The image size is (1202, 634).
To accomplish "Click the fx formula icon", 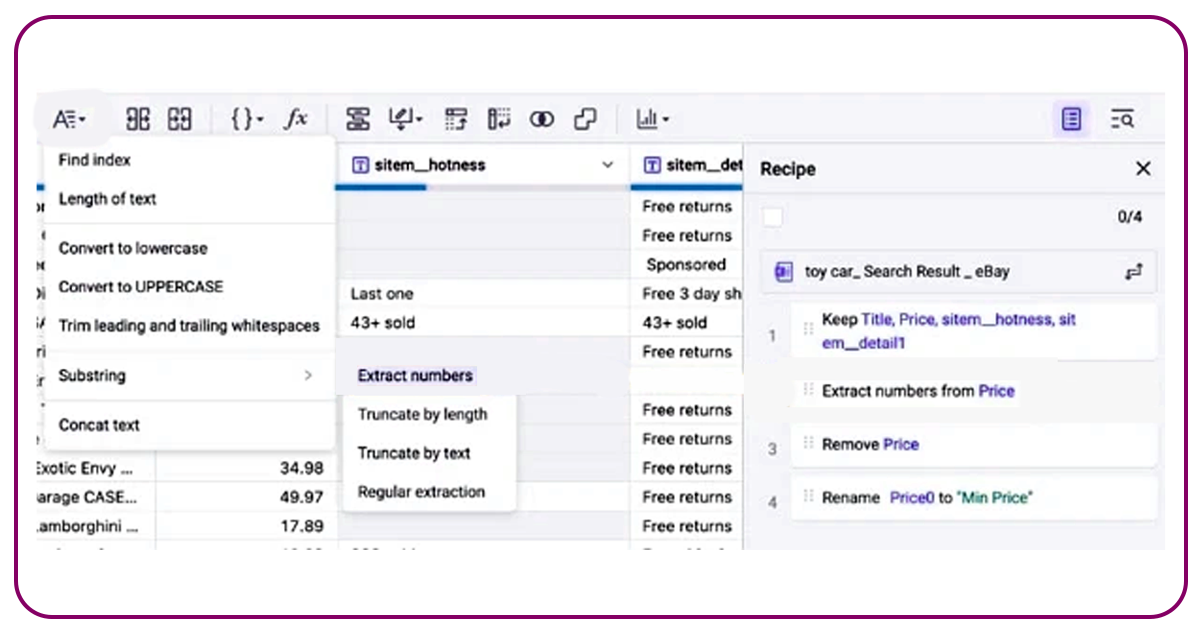I will click(296, 120).
